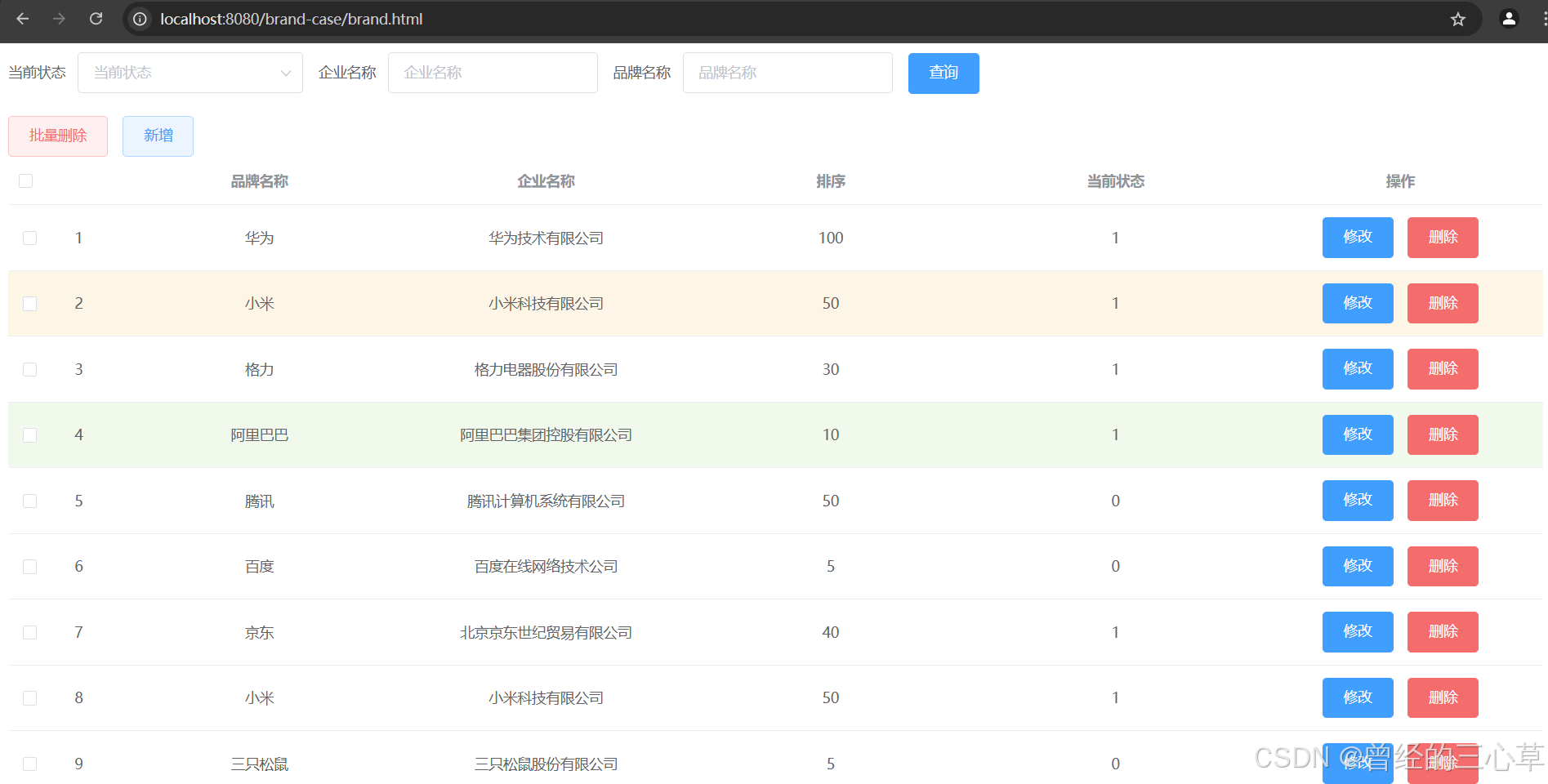Click the 新增 button
This screenshot has height=784, width=1548.
158,136
